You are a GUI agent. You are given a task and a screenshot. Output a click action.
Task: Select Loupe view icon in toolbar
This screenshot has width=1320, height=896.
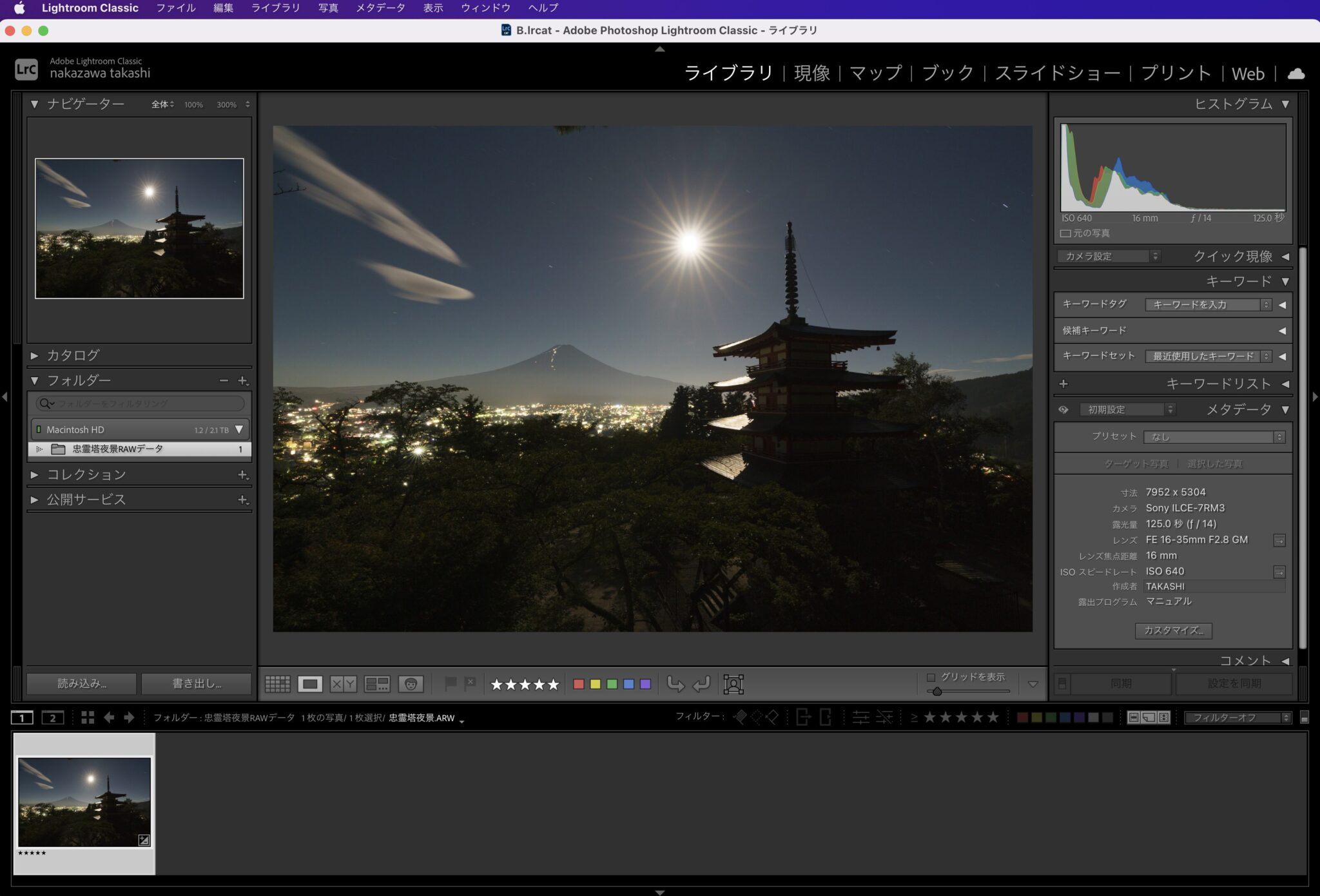[x=310, y=684]
